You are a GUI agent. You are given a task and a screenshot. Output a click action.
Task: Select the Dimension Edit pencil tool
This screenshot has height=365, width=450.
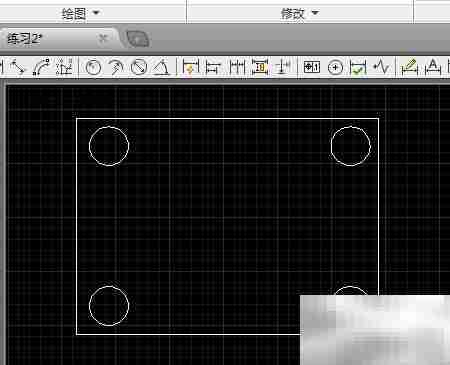409,67
